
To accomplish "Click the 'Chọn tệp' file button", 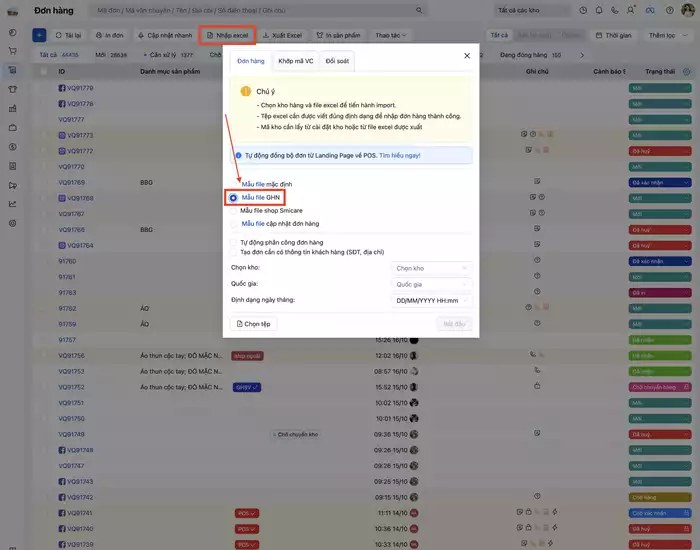I will [253, 324].
